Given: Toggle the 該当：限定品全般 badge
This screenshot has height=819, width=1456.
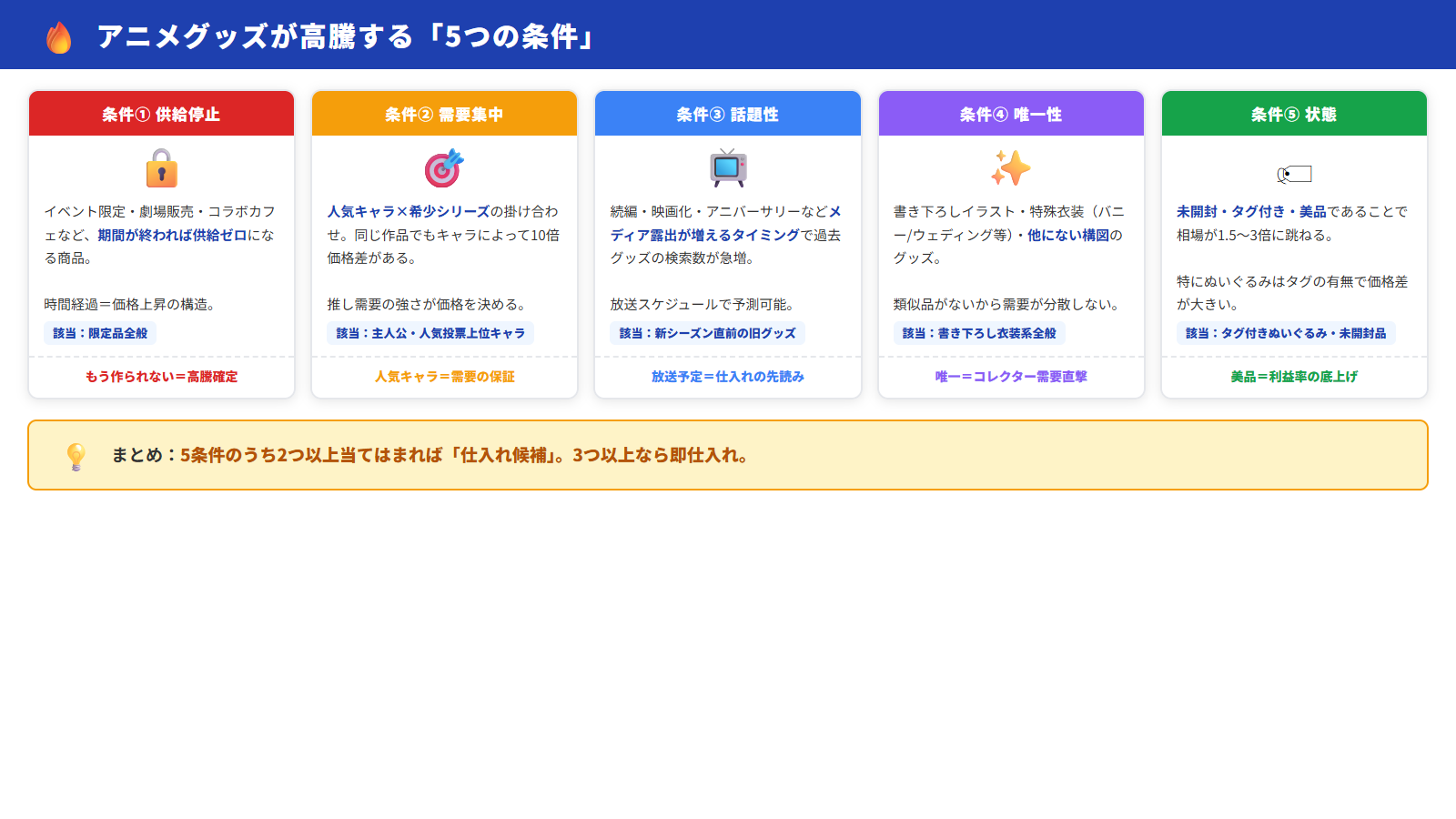Looking at the screenshot, I should (99, 332).
